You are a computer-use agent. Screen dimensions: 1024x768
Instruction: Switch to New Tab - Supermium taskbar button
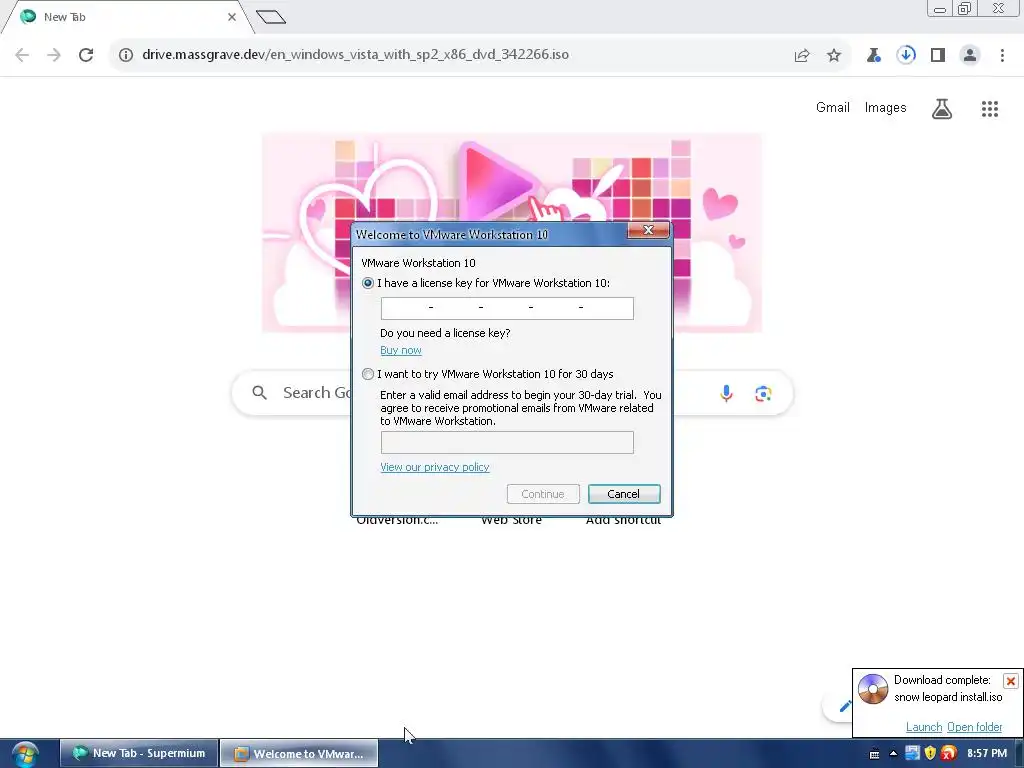tap(139, 754)
